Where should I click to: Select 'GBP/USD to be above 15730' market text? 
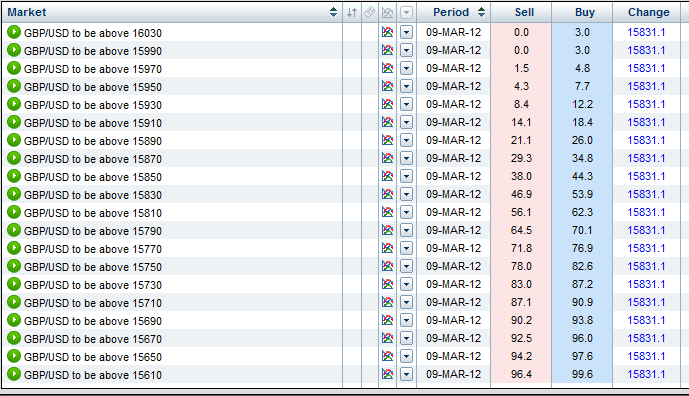pos(93,285)
